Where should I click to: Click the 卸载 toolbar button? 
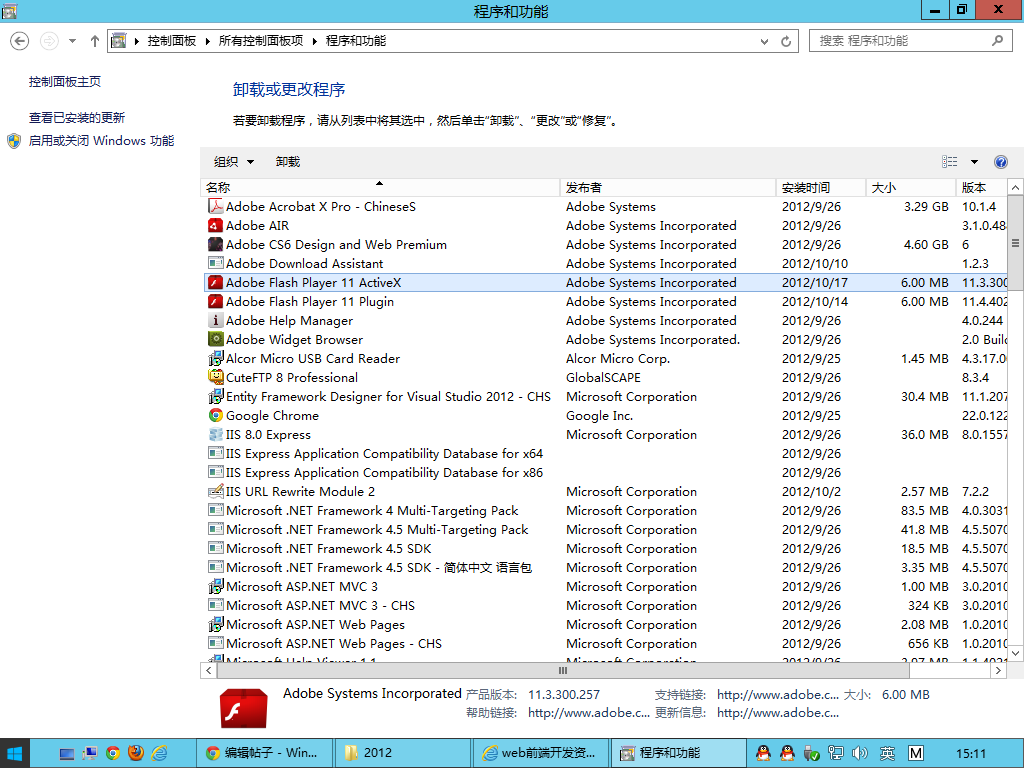click(287, 162)
